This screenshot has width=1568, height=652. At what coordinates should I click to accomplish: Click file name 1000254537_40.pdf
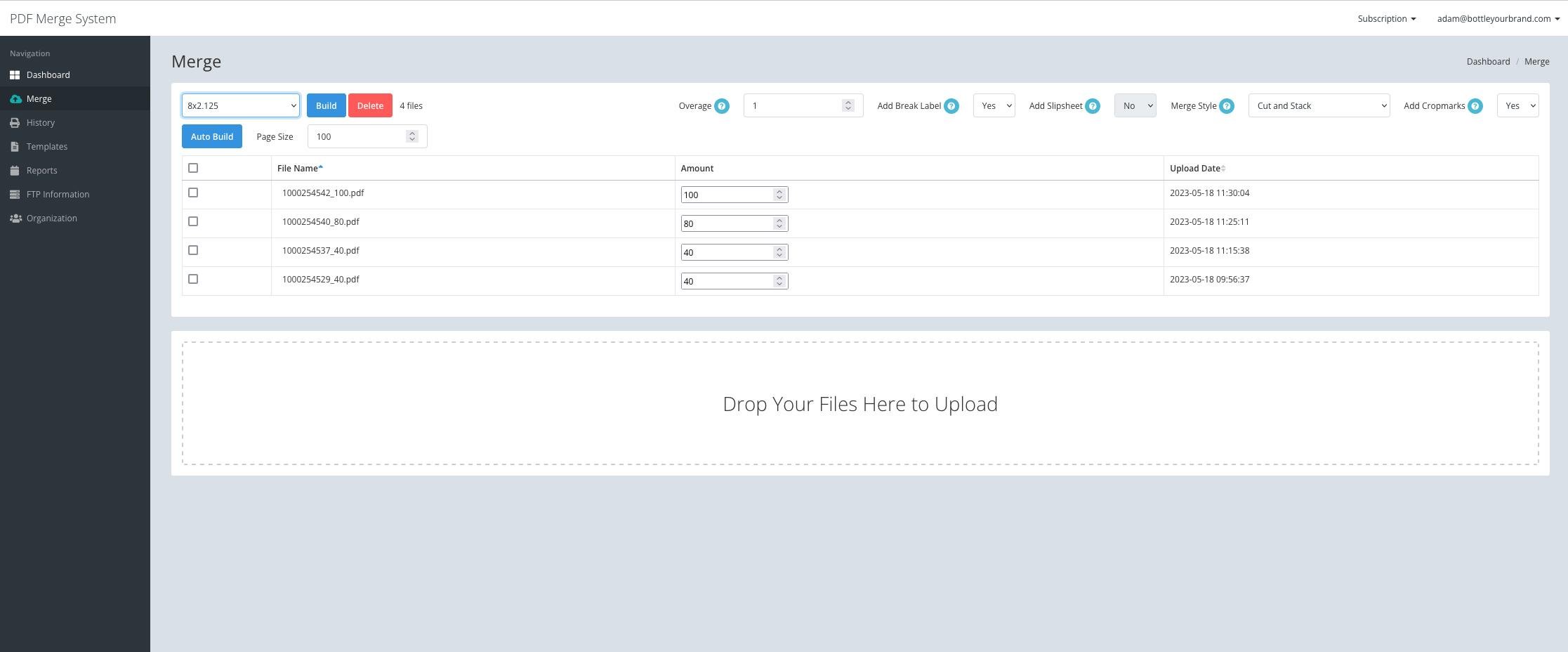(x=320, y=251)
